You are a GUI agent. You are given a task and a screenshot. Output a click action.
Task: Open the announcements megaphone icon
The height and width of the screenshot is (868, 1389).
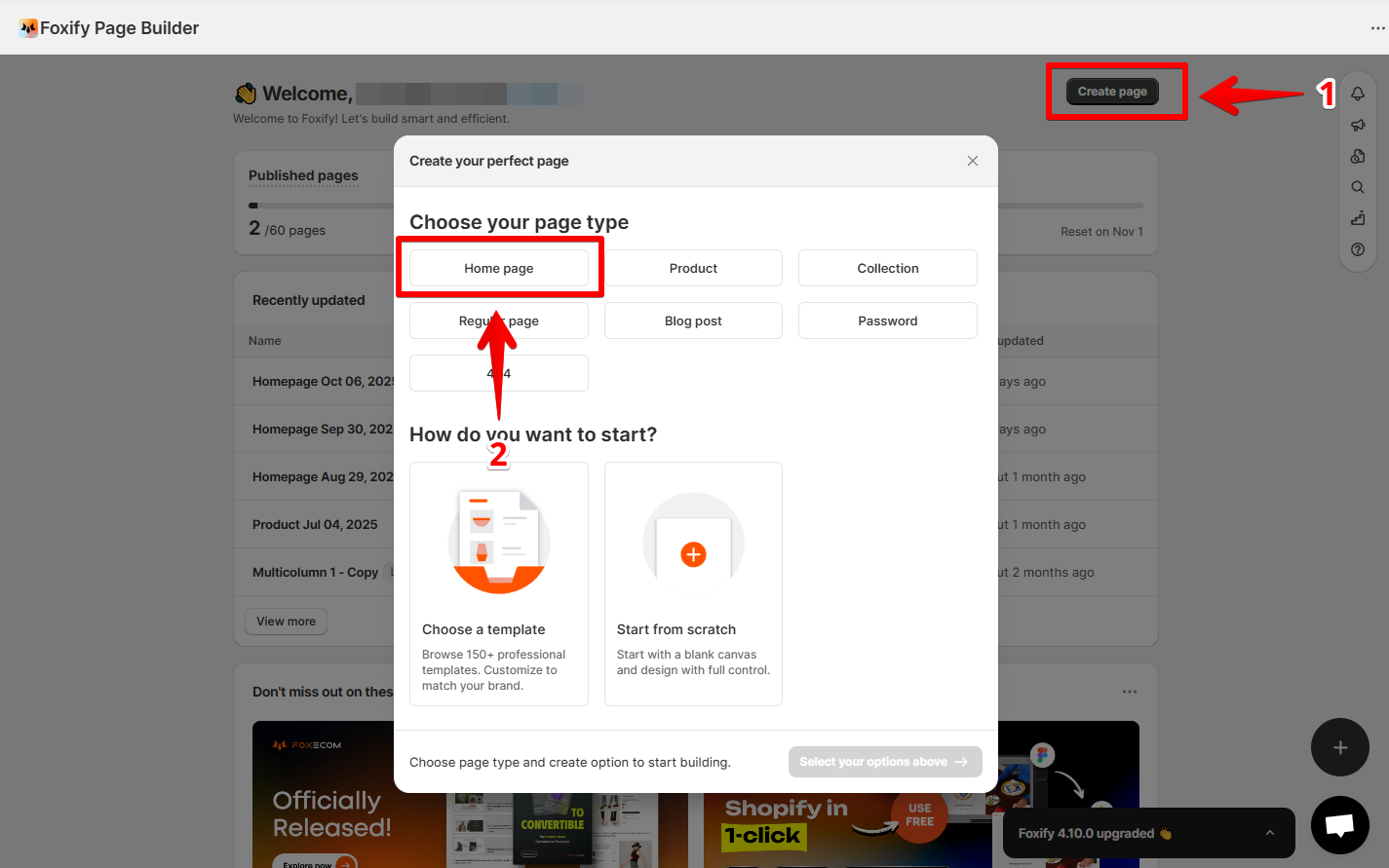tap(1358, 125)
